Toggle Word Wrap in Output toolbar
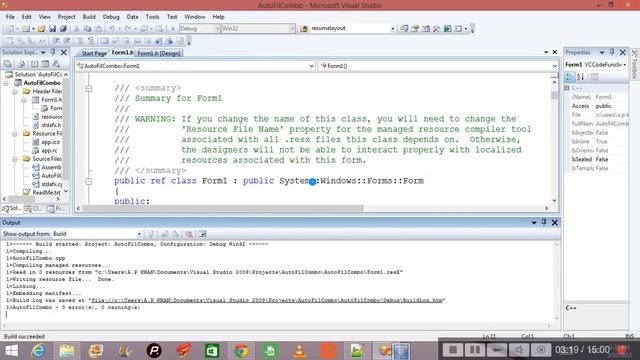Screen dimensions: 640x360 (202, 234)
